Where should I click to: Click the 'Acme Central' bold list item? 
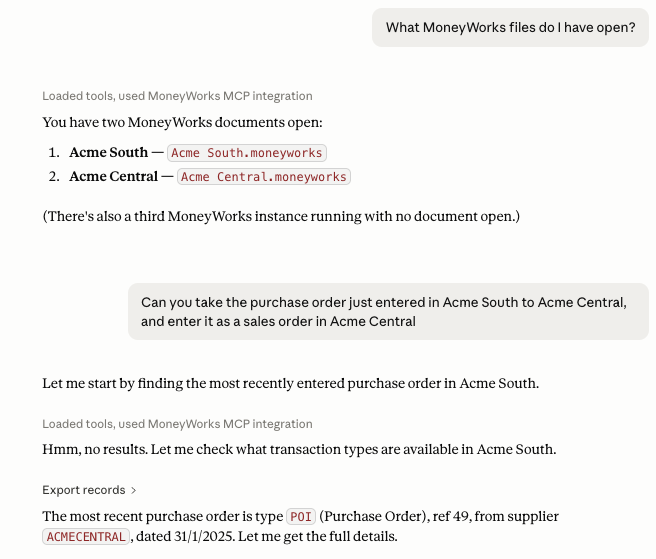114,176
